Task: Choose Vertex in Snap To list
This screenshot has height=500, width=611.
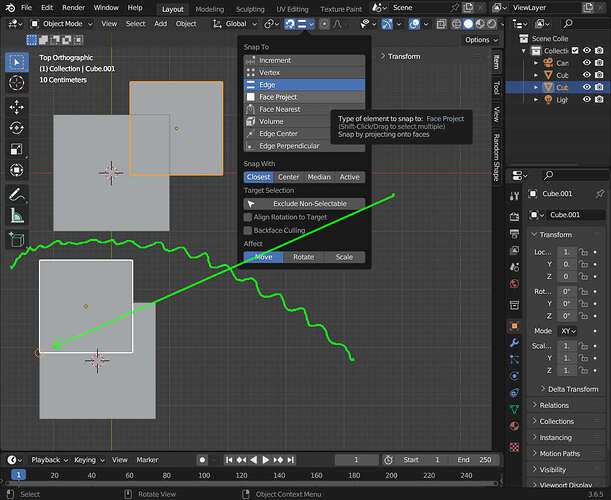Action: (x=304, y=72)
